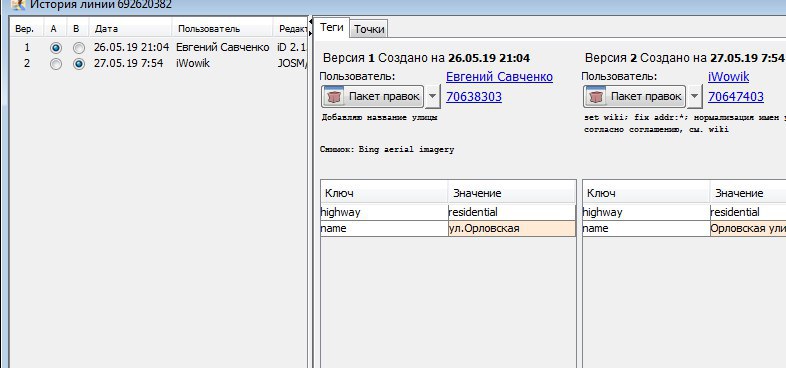Click version 2 Пакет правок button
This screenshot has width=786, height=368.
click(x=634, y=96)
